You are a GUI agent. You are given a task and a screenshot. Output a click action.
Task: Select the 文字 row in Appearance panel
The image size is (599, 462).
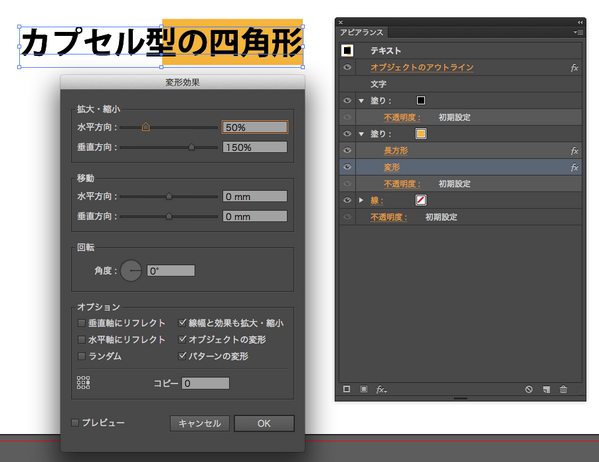[460, 84]
